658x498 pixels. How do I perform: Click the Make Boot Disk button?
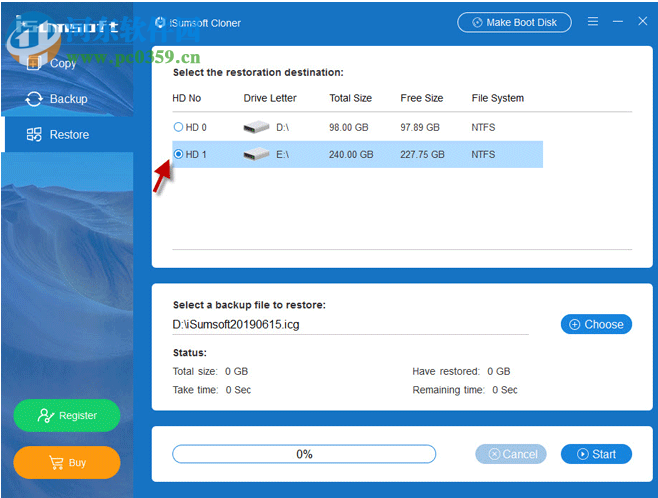pyautogui.click(x=514, y=22)
